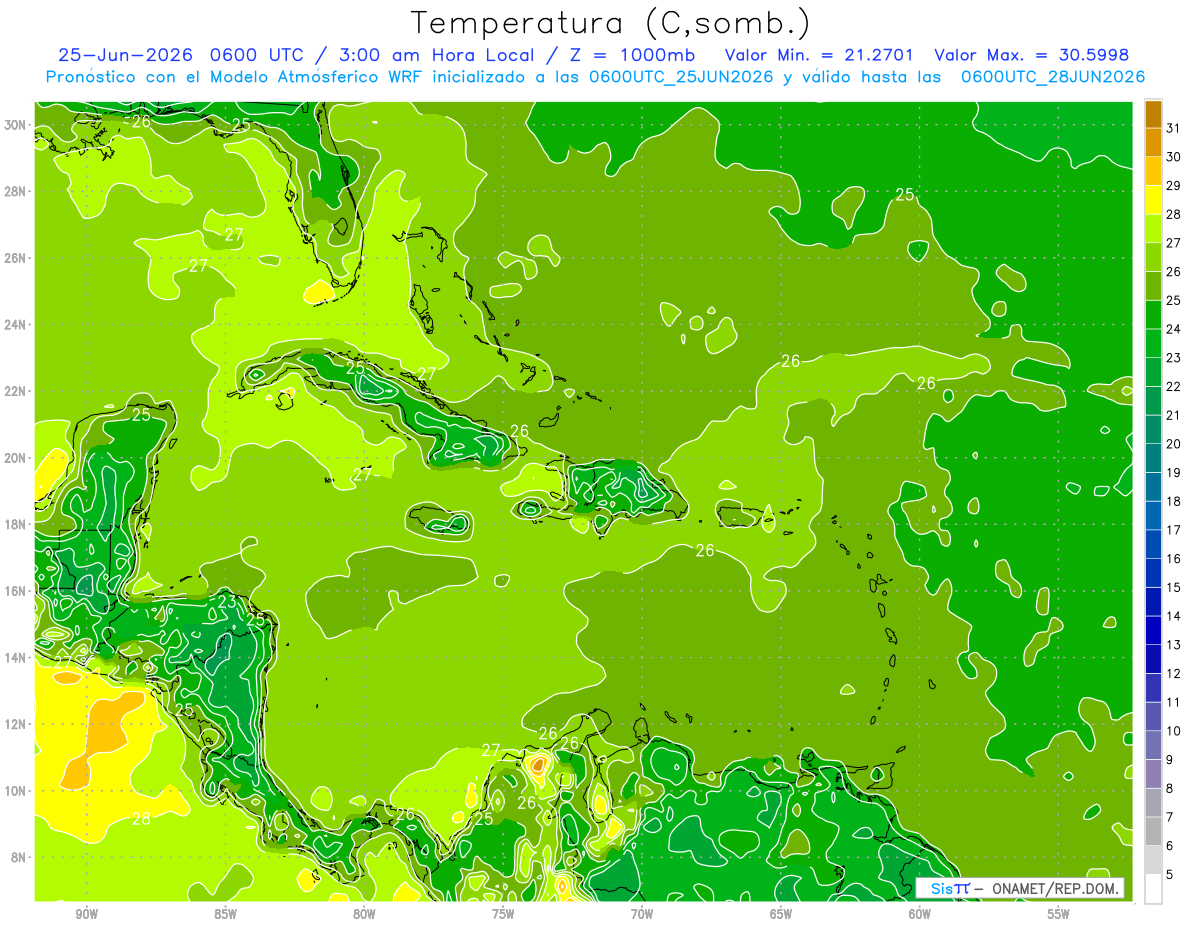The width and height of the screenshot is (1200, 927).
Task: Click the blue legend swatch between 16 and 17
Action: click(x=1153, y=544)
